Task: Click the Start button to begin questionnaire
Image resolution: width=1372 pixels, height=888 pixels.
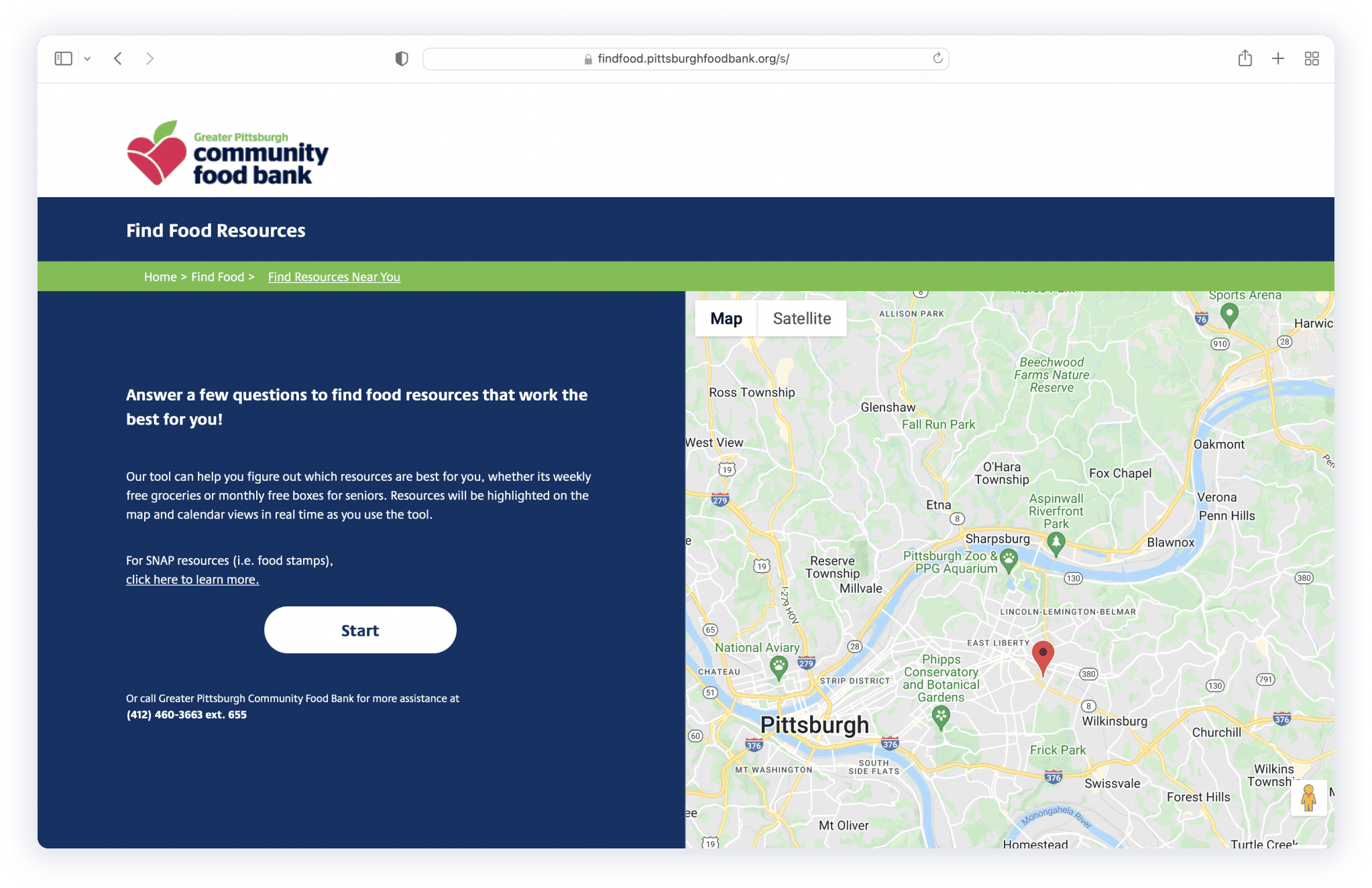Action: pos(359,629)
